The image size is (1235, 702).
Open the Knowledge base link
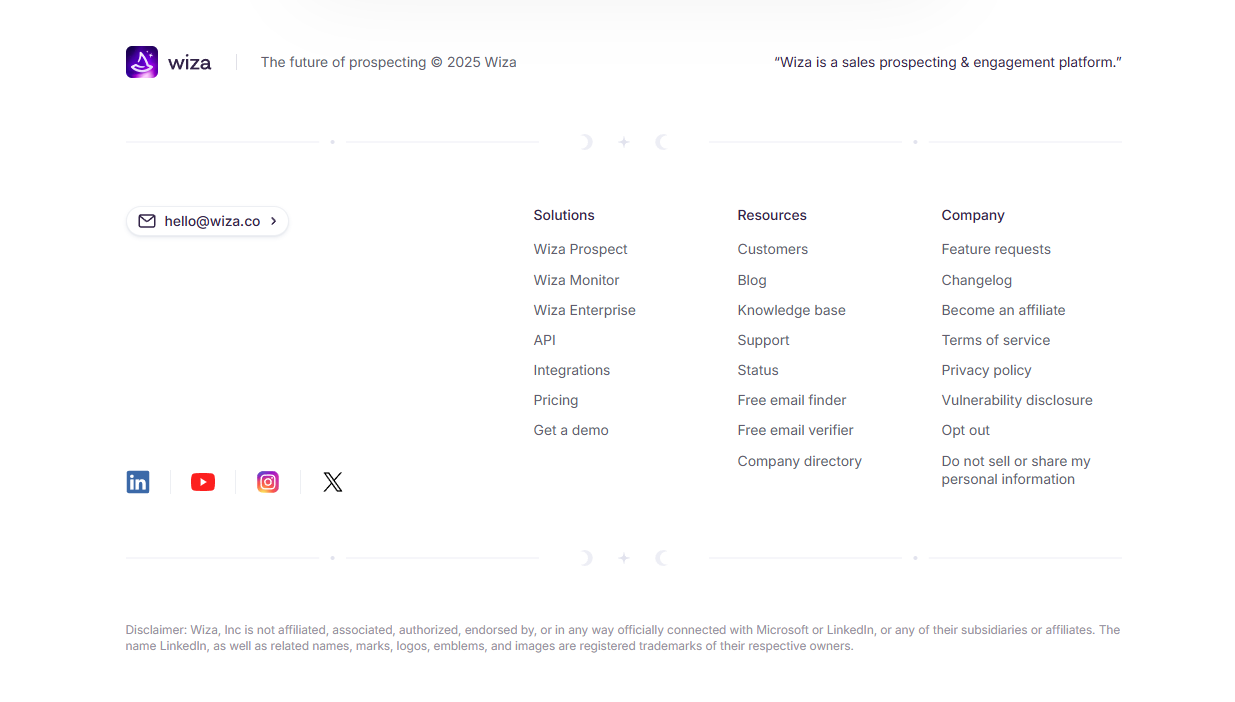point(791,310)
